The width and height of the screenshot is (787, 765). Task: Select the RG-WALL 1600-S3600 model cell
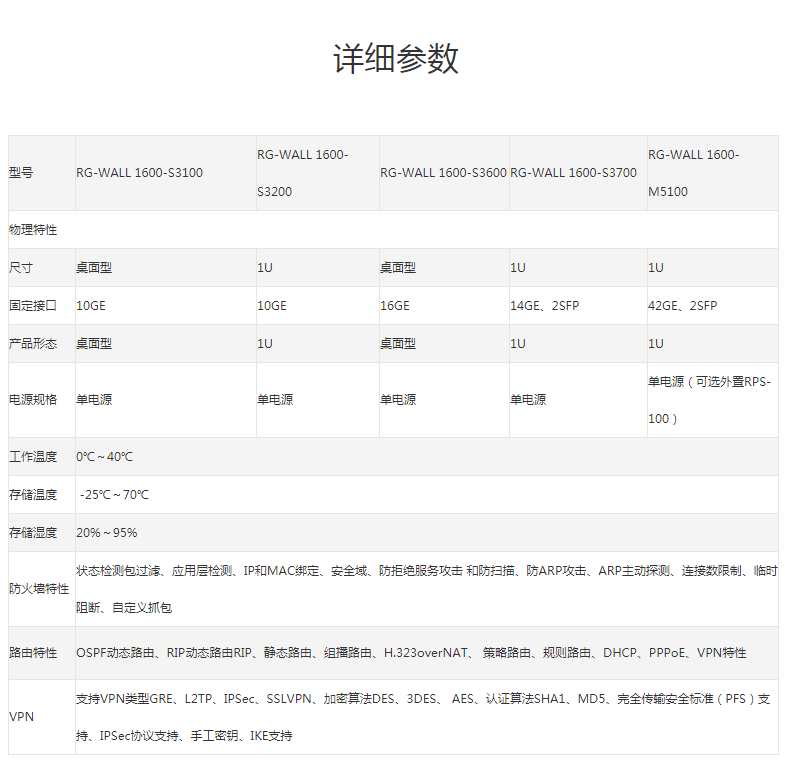(x=442, y=173)
